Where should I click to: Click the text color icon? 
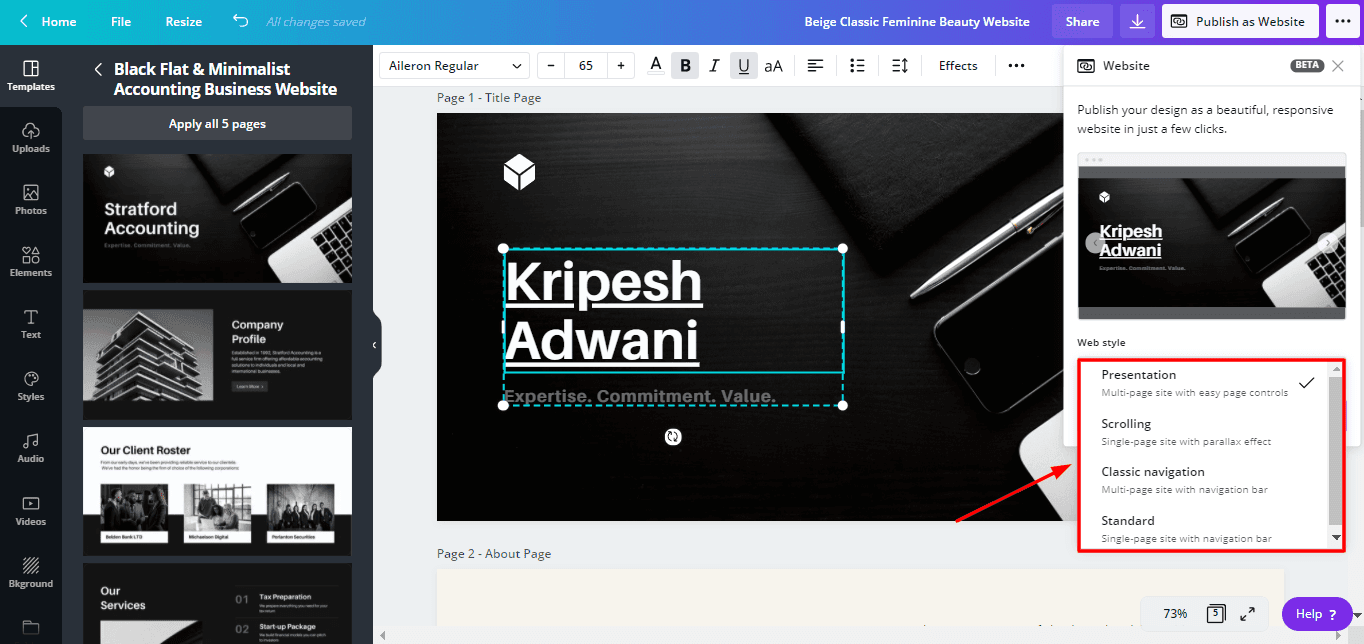[656, 66]
